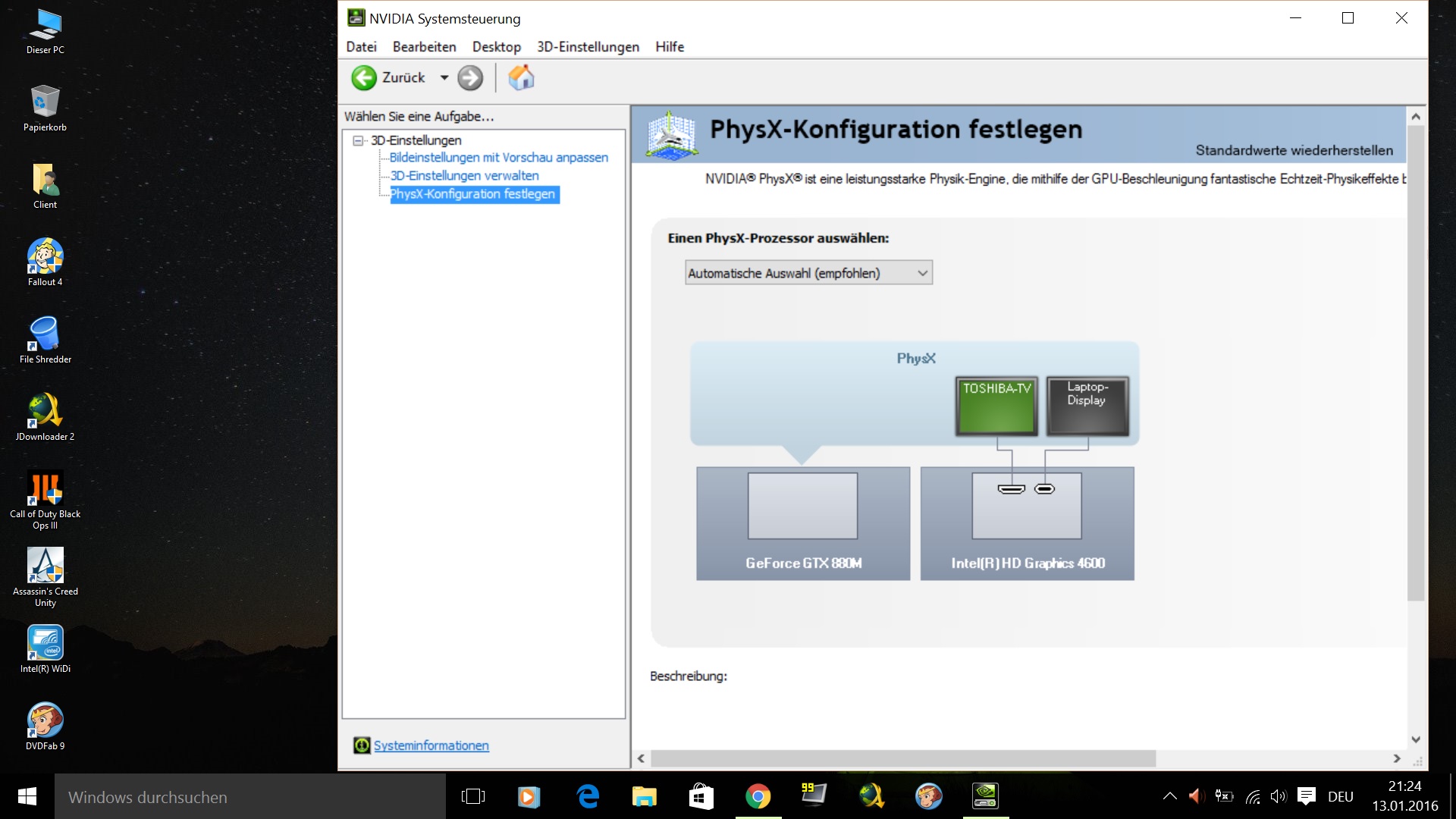Click the Laptop-Display thumbnail
This screenshot has height=819, width=1456.
coord(1087,407)
